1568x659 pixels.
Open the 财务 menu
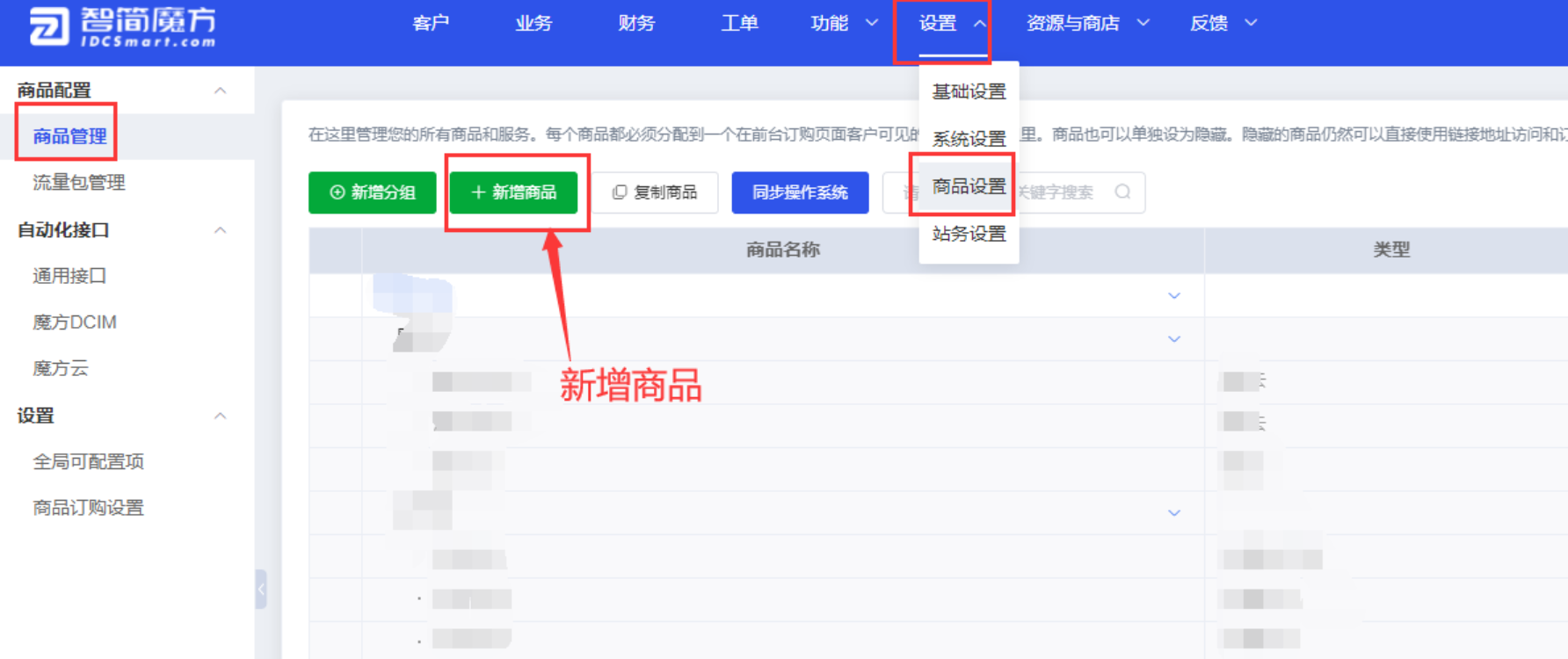click(636, 23)
